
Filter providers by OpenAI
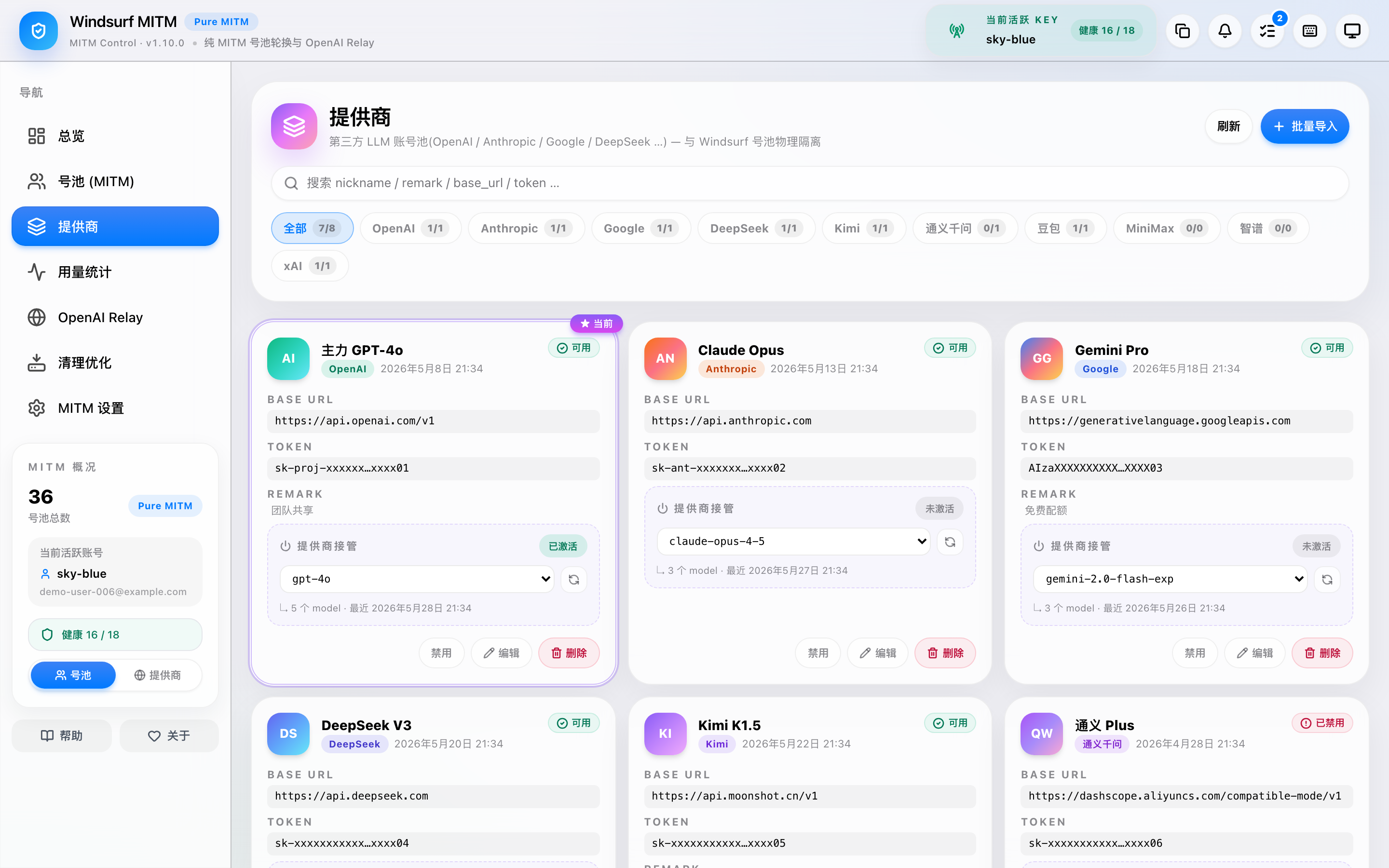coord(411,229)
